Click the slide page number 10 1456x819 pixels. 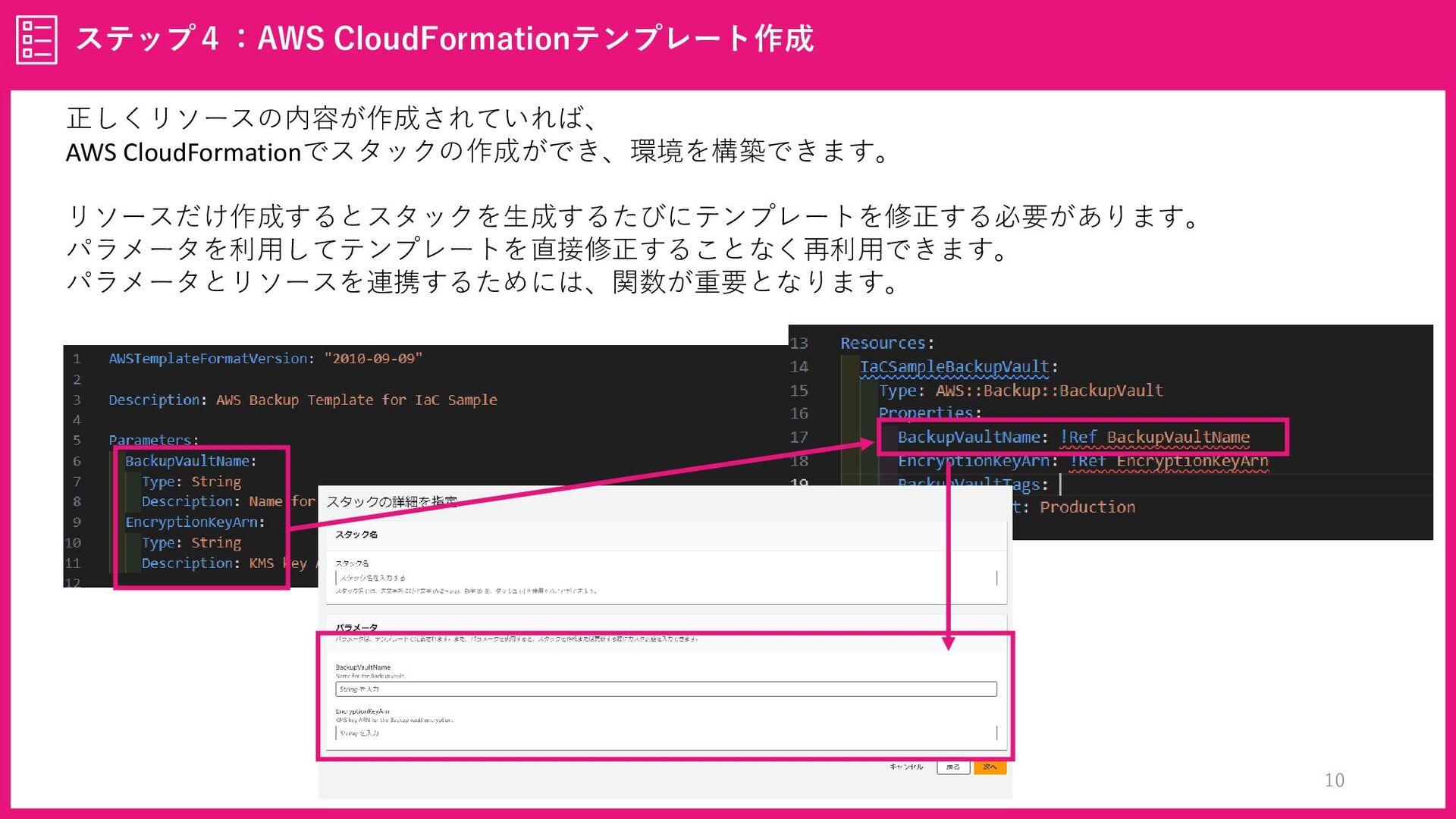click(1335, 780)
